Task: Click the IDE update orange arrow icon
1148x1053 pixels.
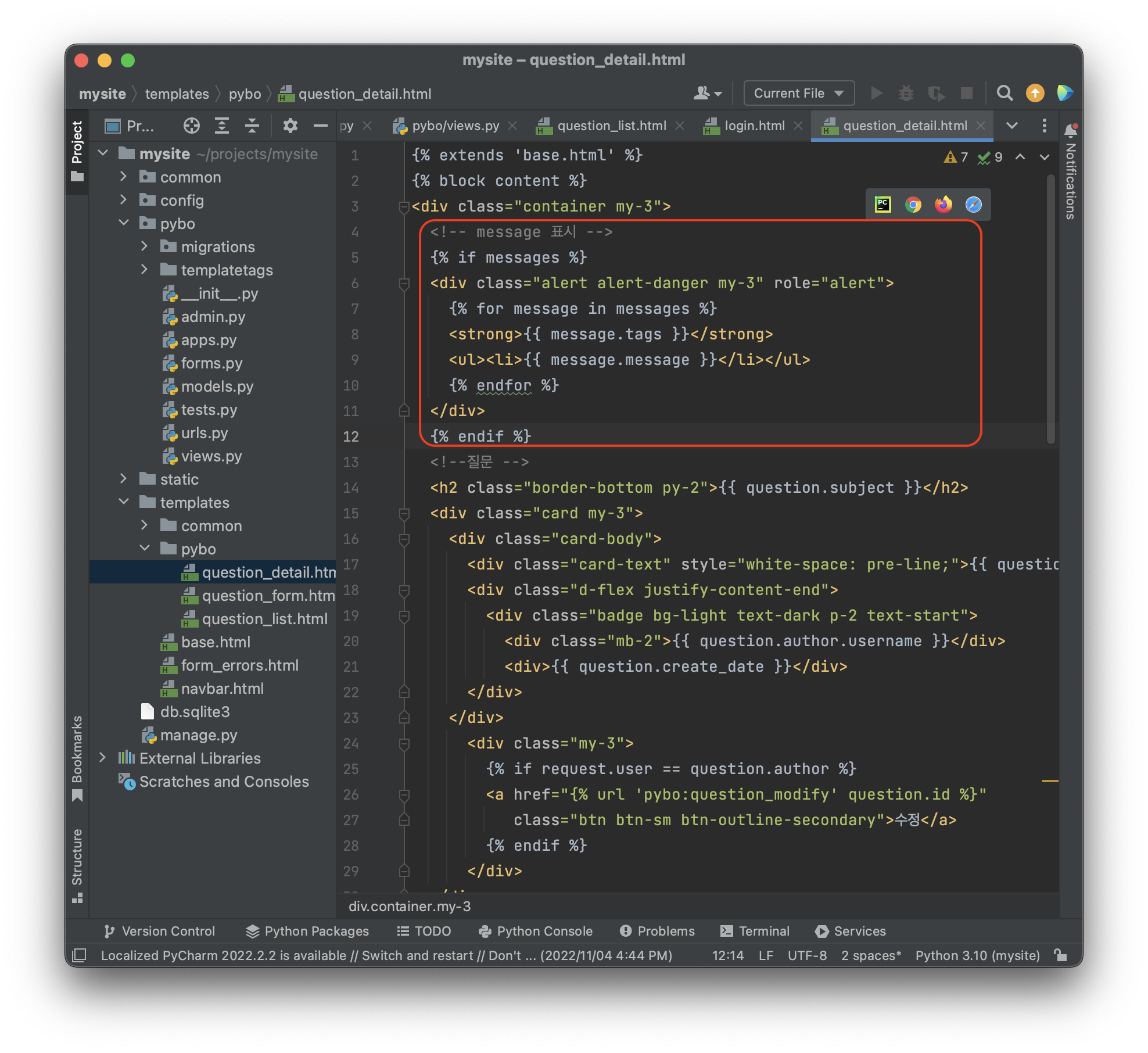Action: tap(1035, 93)
